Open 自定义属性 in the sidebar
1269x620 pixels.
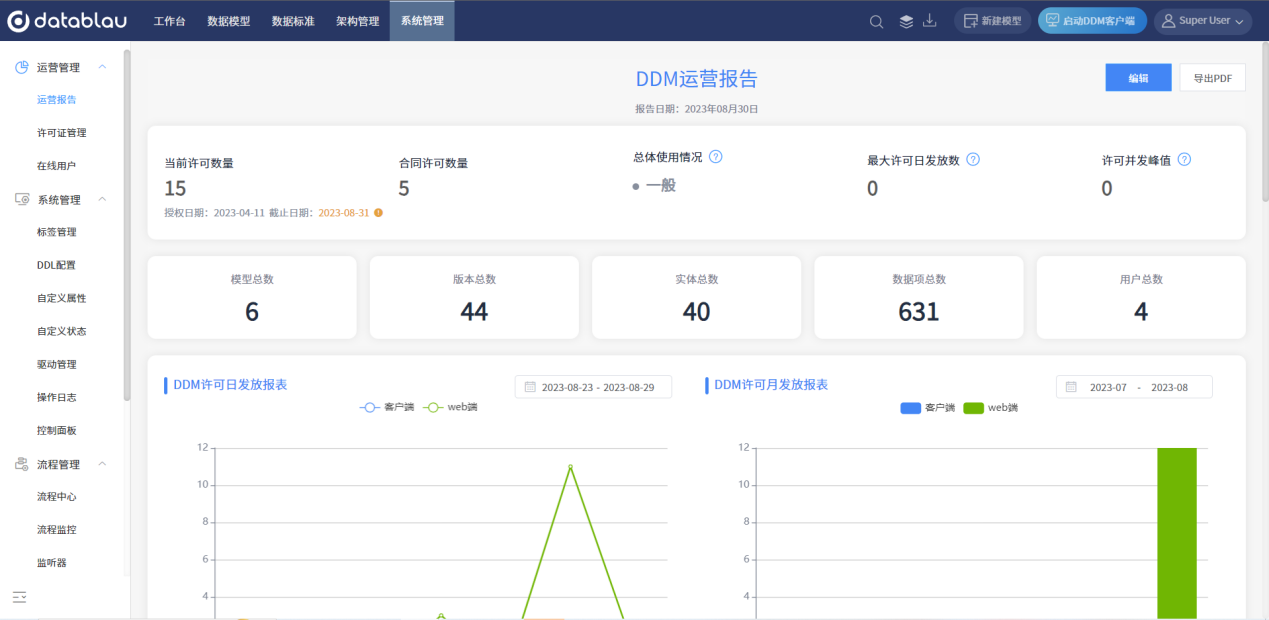(62, 298)
